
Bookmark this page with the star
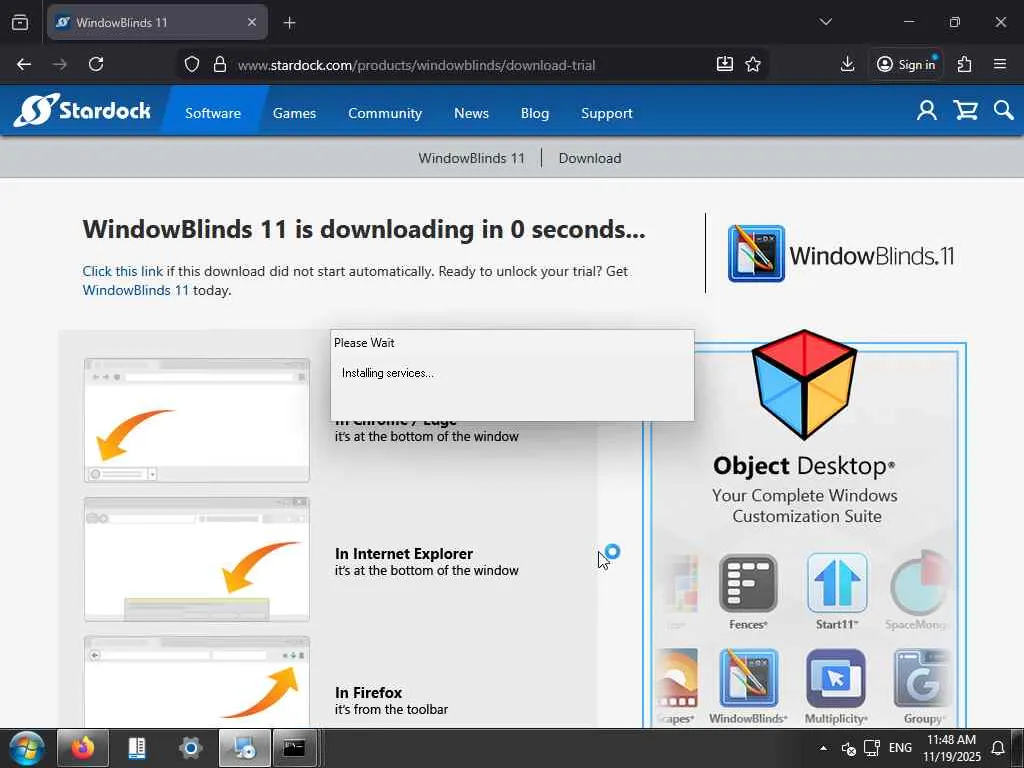[753, 64]
